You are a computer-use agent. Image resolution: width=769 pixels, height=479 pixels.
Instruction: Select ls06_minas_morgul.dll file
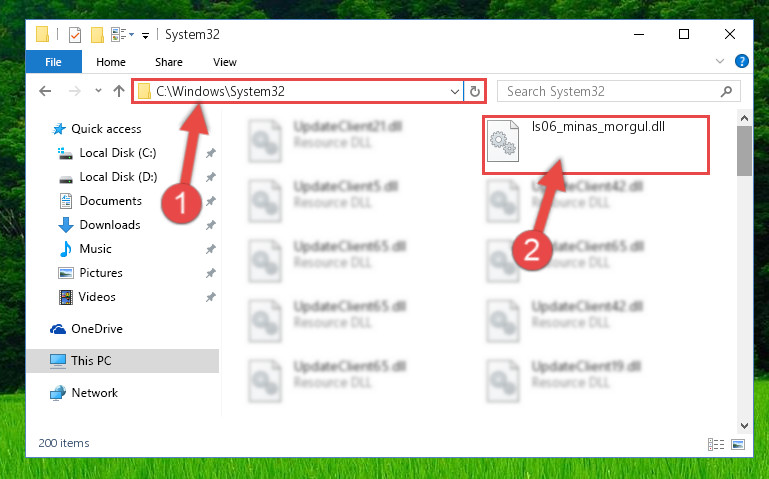(x=595, y=142)
